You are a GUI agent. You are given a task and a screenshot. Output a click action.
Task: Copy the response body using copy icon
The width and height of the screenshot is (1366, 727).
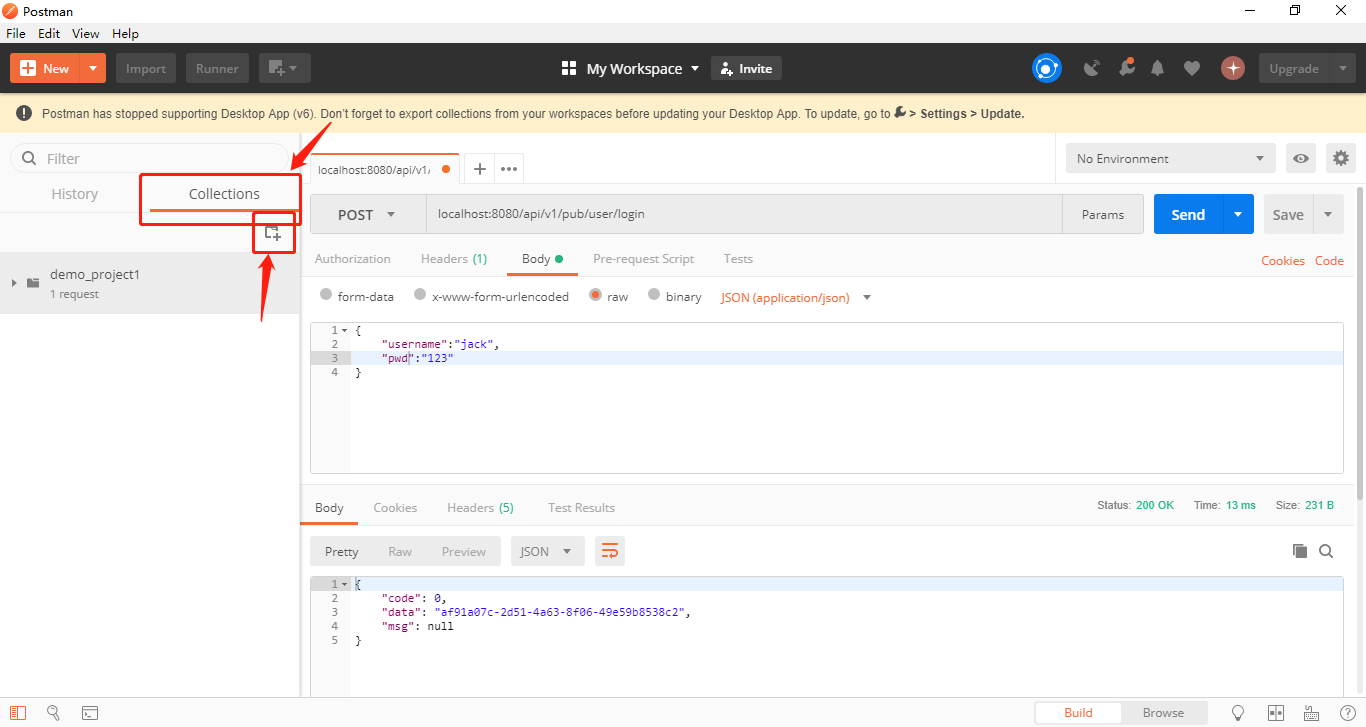(1300, 551)
